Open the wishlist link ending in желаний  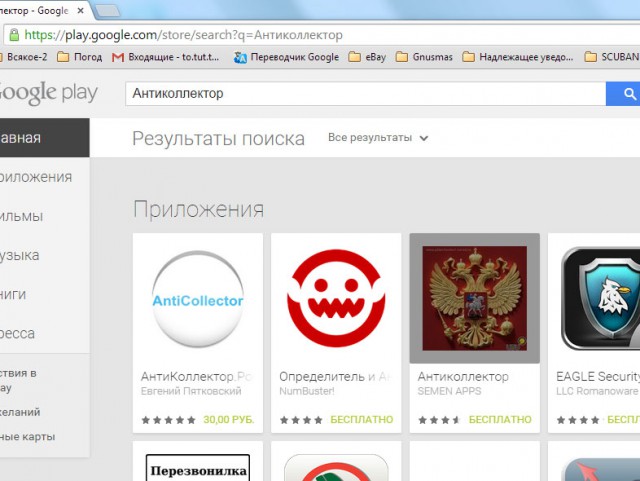[20, 412]
